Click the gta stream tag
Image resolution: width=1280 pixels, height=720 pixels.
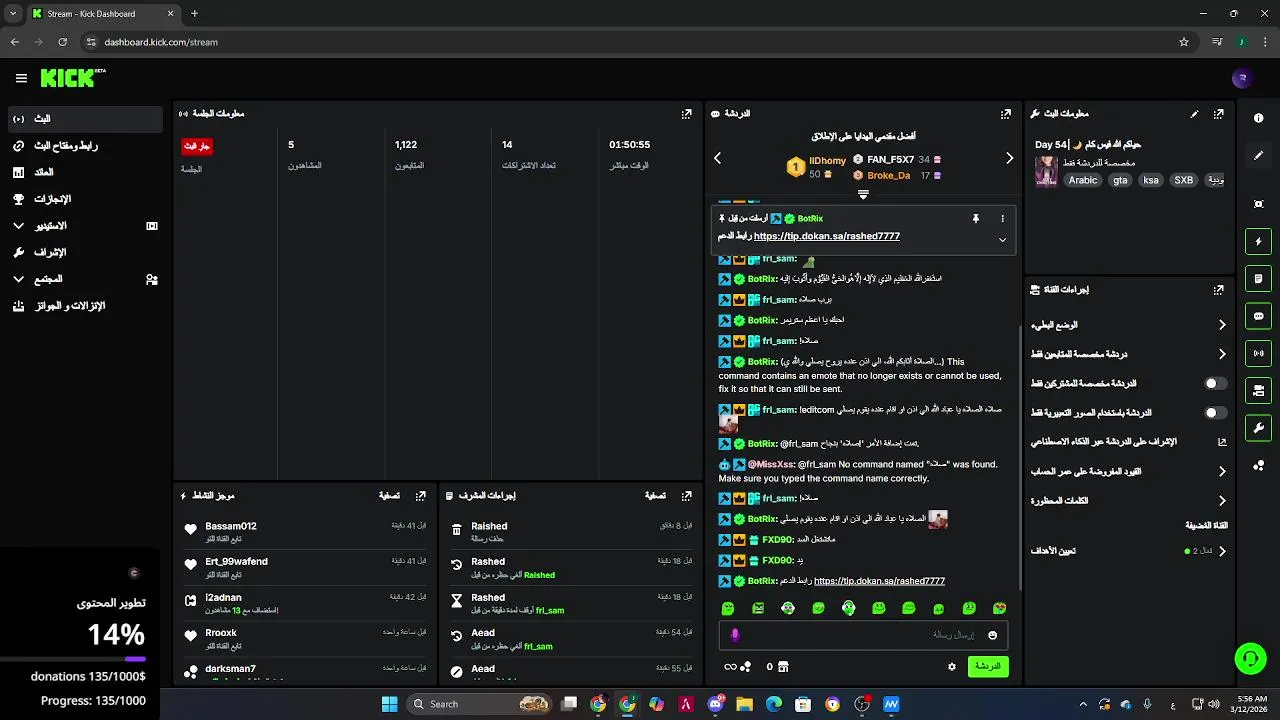[1120, 180]
